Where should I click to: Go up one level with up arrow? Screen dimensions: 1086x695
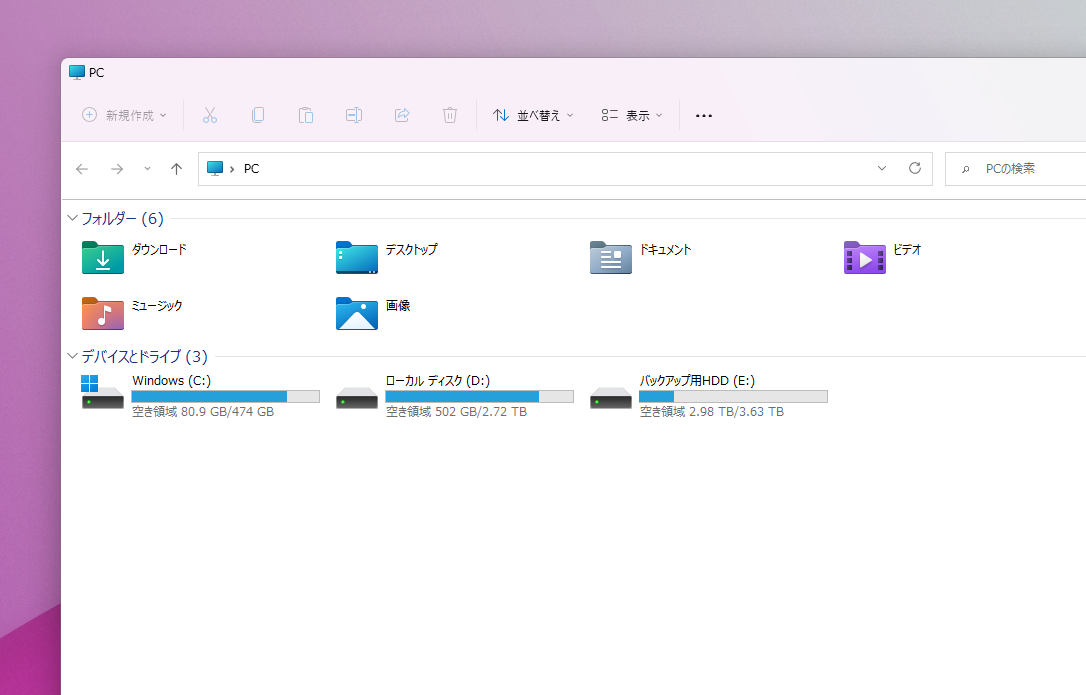(177, 168)
